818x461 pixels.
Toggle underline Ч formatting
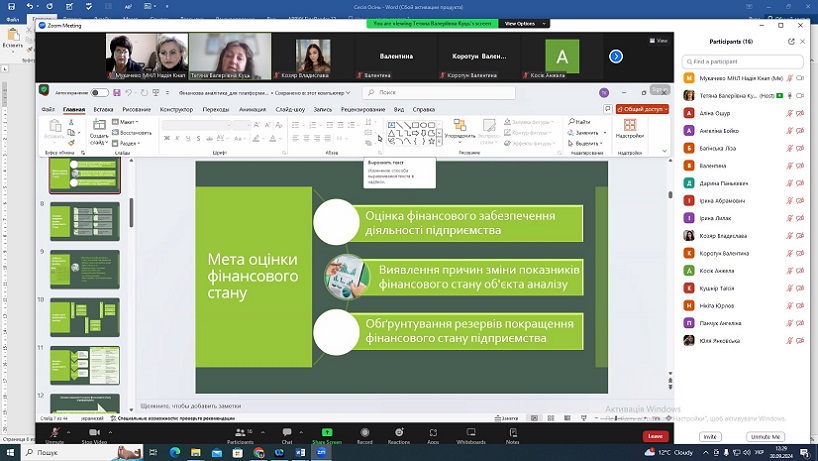click(x=188, y=138)
